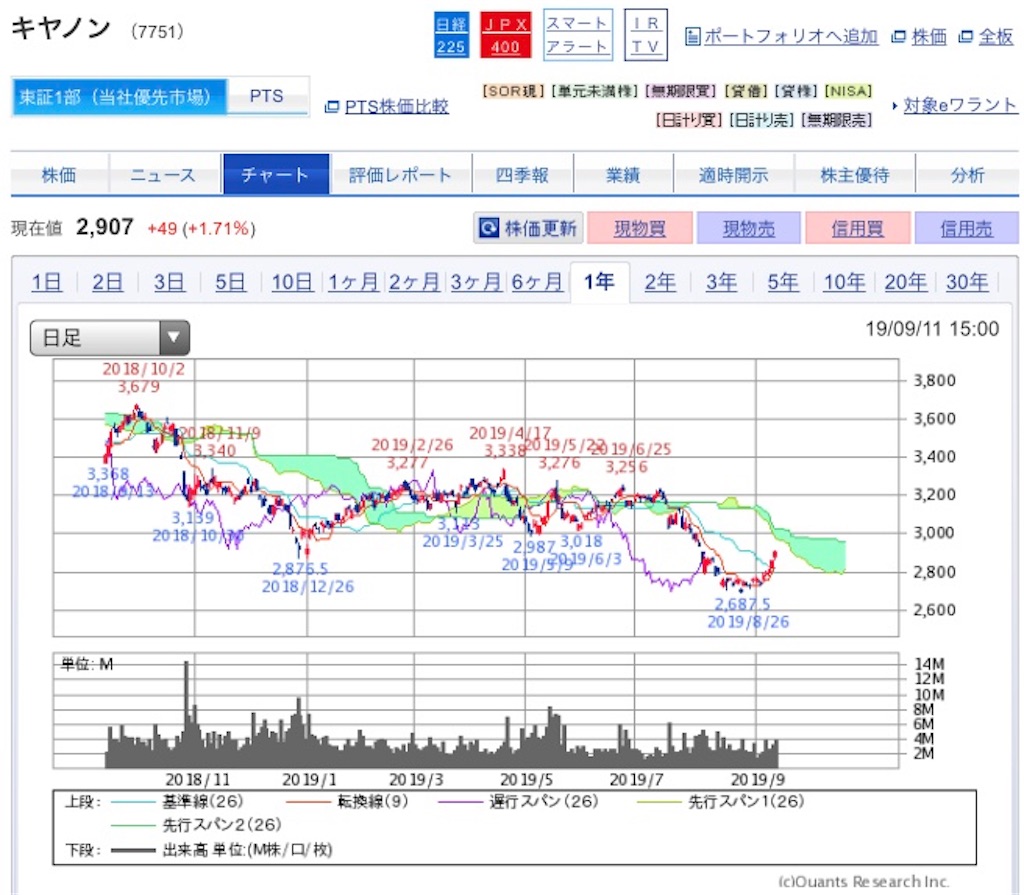Image resolution: width=1024 pixels, height=895 pixels.
Task: Open the 評価レポート tab
Action: tap(400, 174)
